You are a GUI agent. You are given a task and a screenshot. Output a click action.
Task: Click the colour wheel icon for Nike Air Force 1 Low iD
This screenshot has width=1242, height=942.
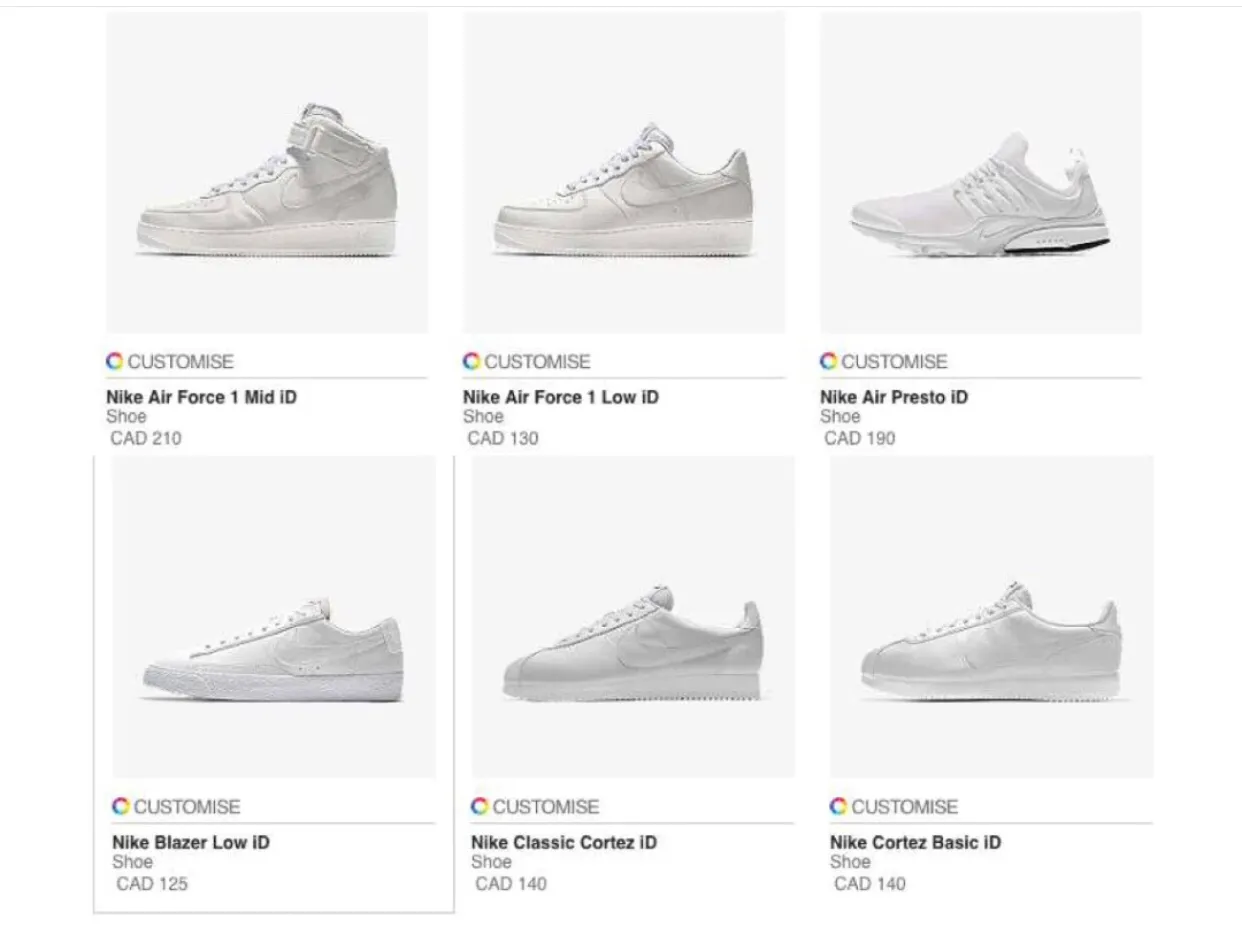(x=469, y=361)
